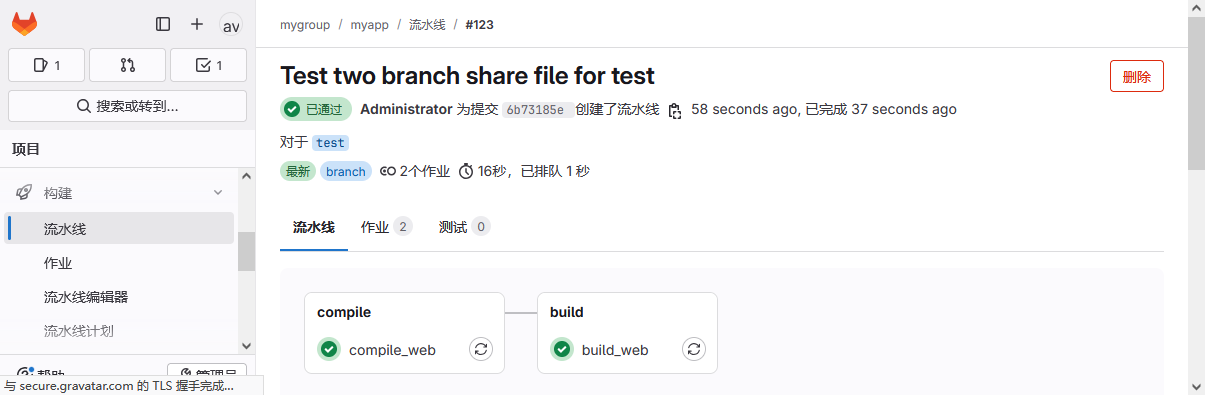Open the test branch link
The height and width of the screenshot is (395, 1205).
[x=330, y=143]
